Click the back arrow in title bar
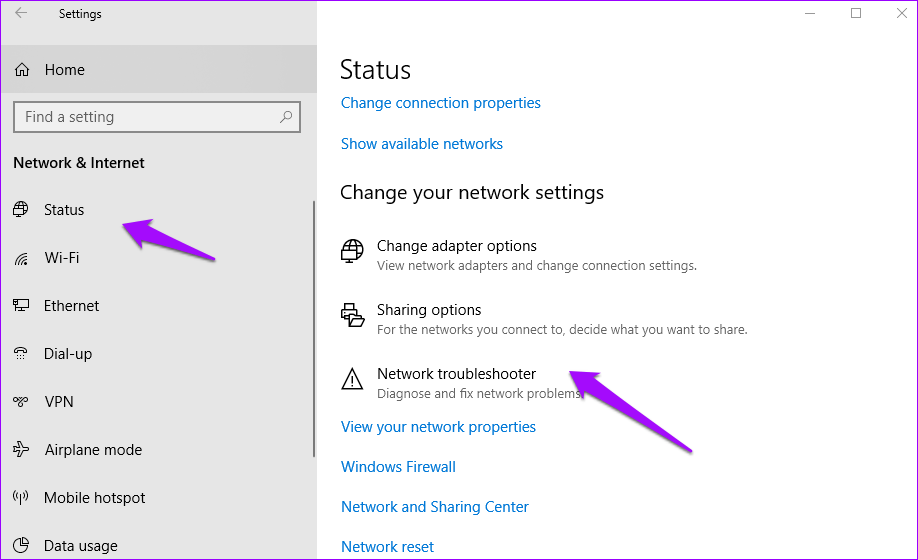Screen dimensions: 918x560 pos(21,14)
